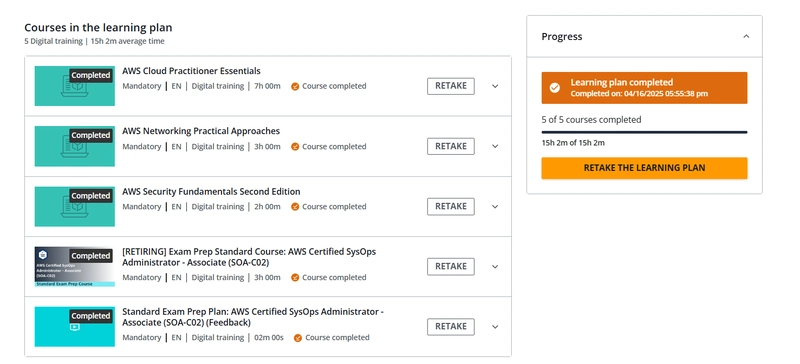800x364 pixels.
Task: Click the course completion progress bar
Action: tap(644, 132)
